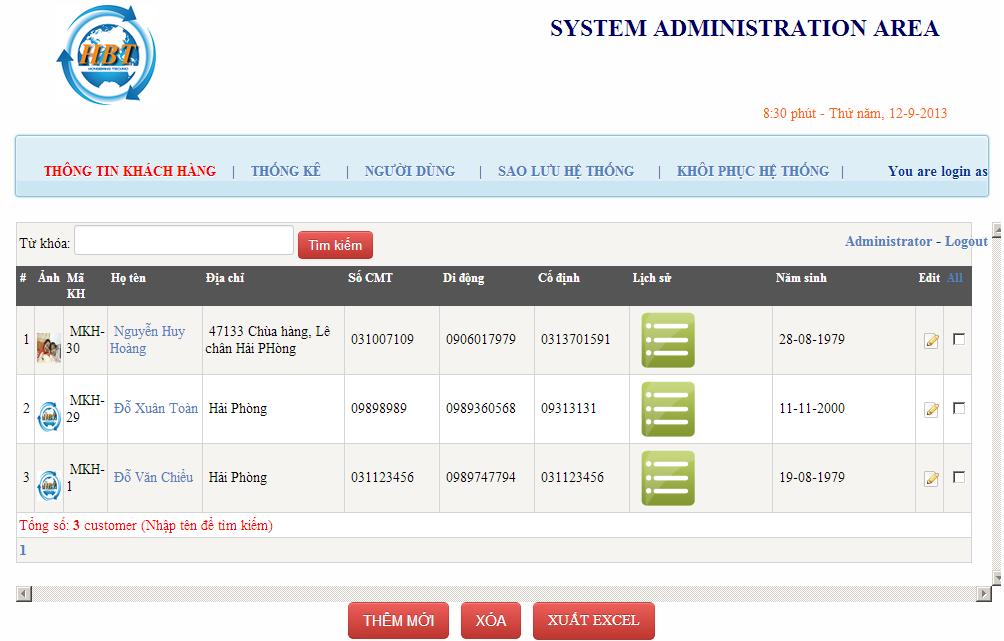Tick the checkbox for Đỗ Xuân Toàn
The width and height of the screenshot is (1004, 641).
coord(959,408)
